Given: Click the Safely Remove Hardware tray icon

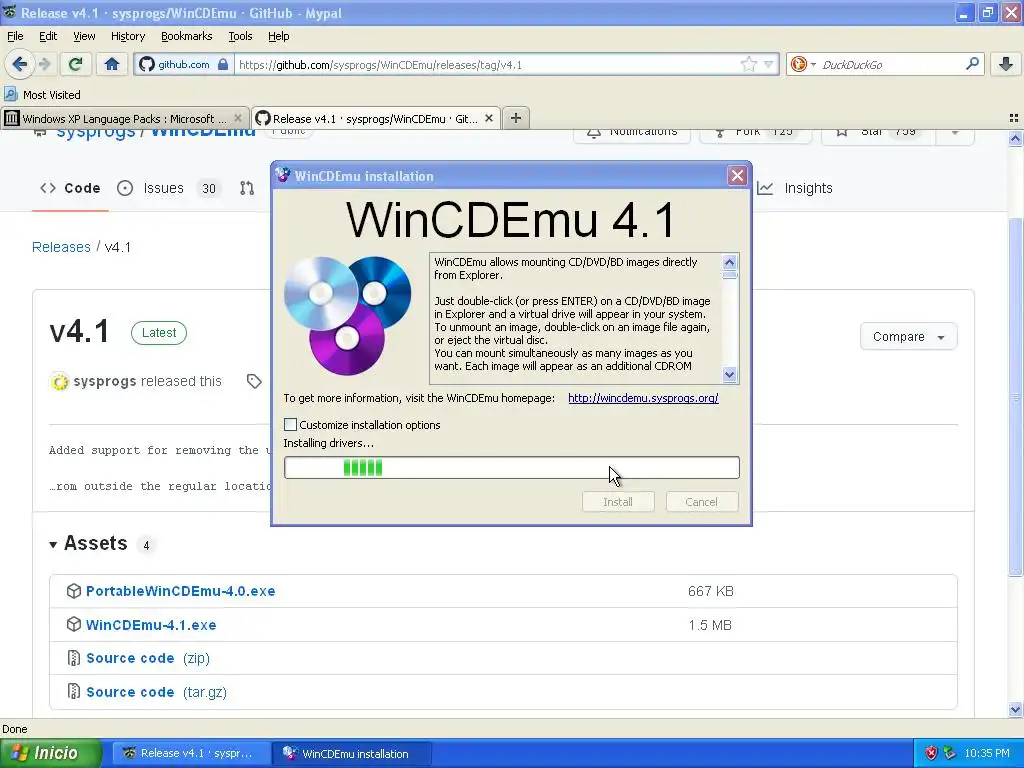Looking at the screenshot, I should [x=950, y=754].
